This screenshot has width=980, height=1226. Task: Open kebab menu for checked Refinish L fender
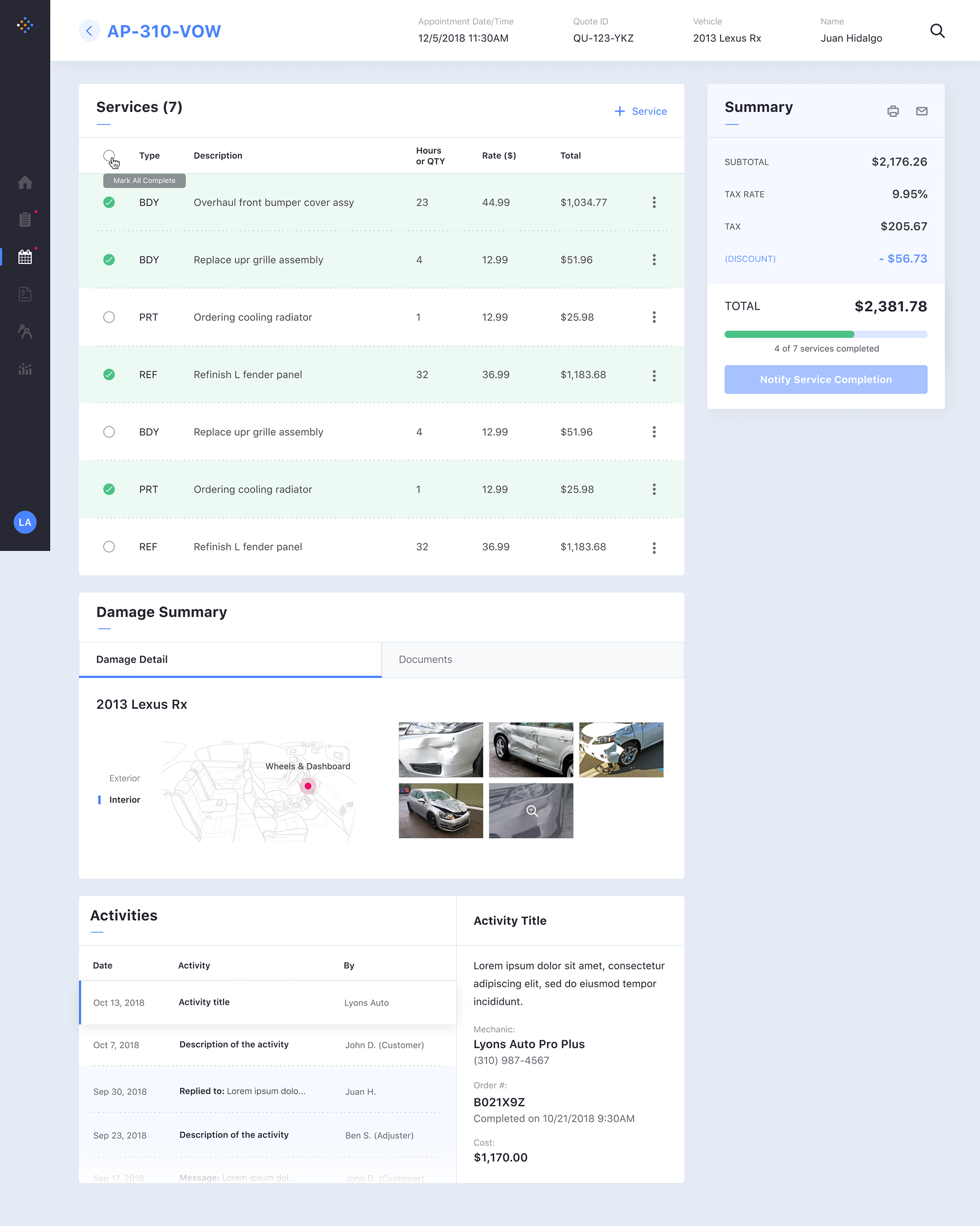pos(653,375)
